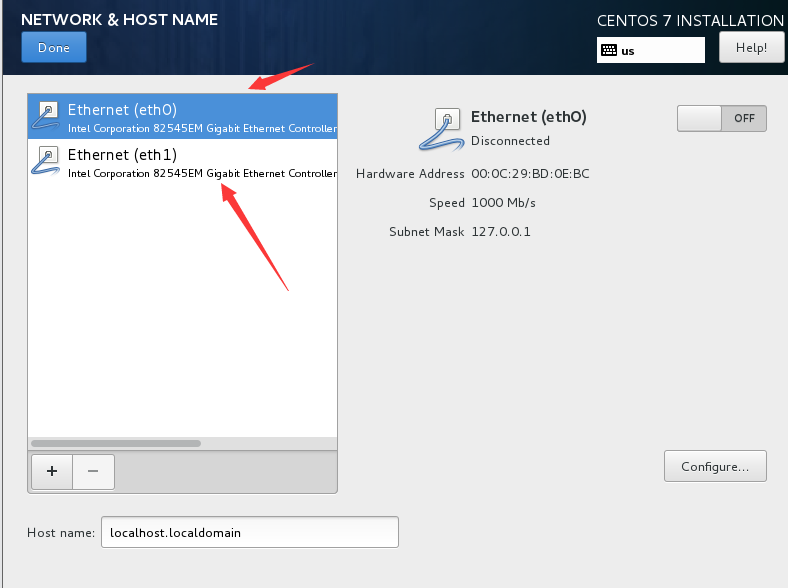Click the Disconnected status text

[510, 141]
